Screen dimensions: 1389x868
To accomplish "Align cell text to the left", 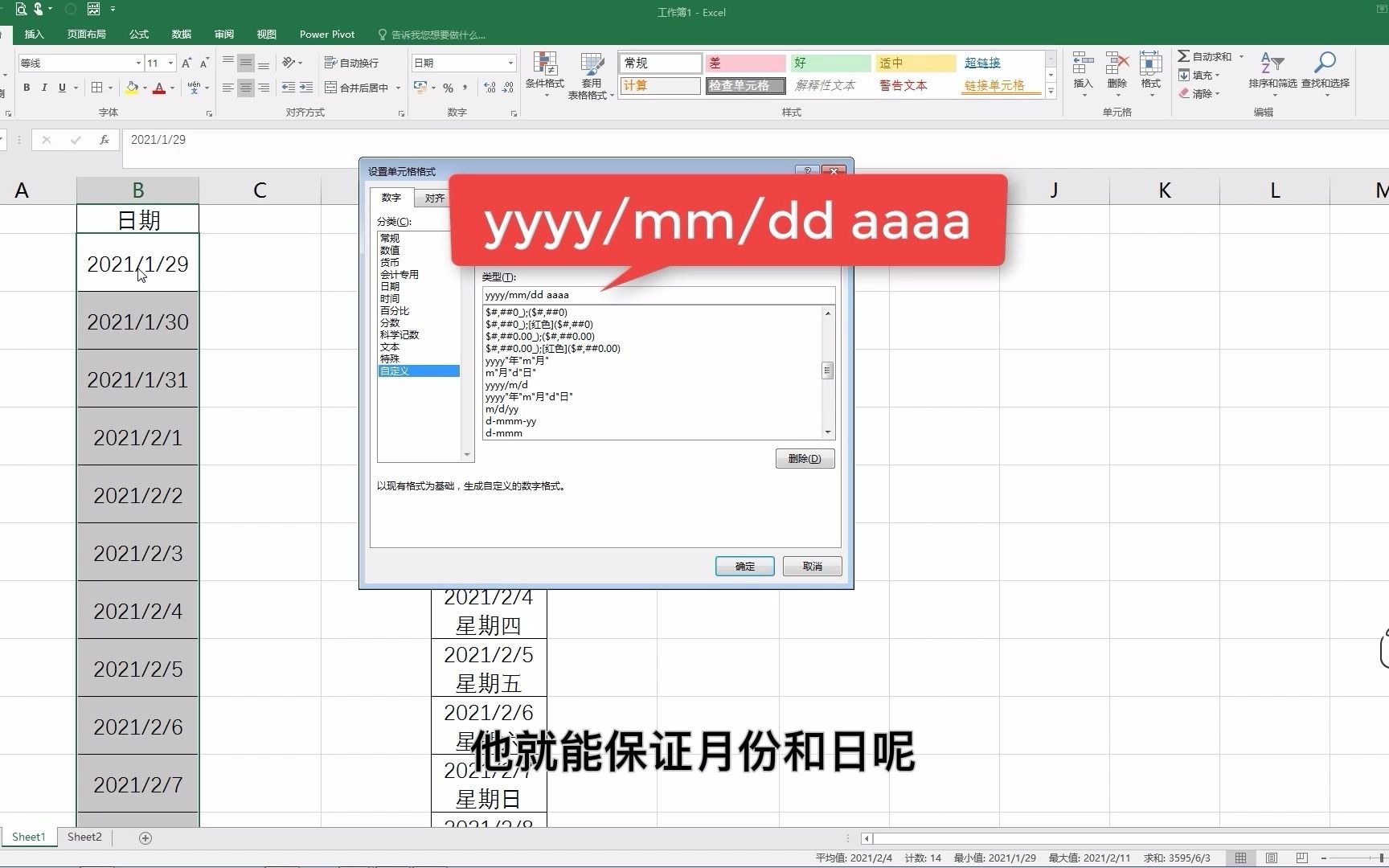I will click(228, 88).
